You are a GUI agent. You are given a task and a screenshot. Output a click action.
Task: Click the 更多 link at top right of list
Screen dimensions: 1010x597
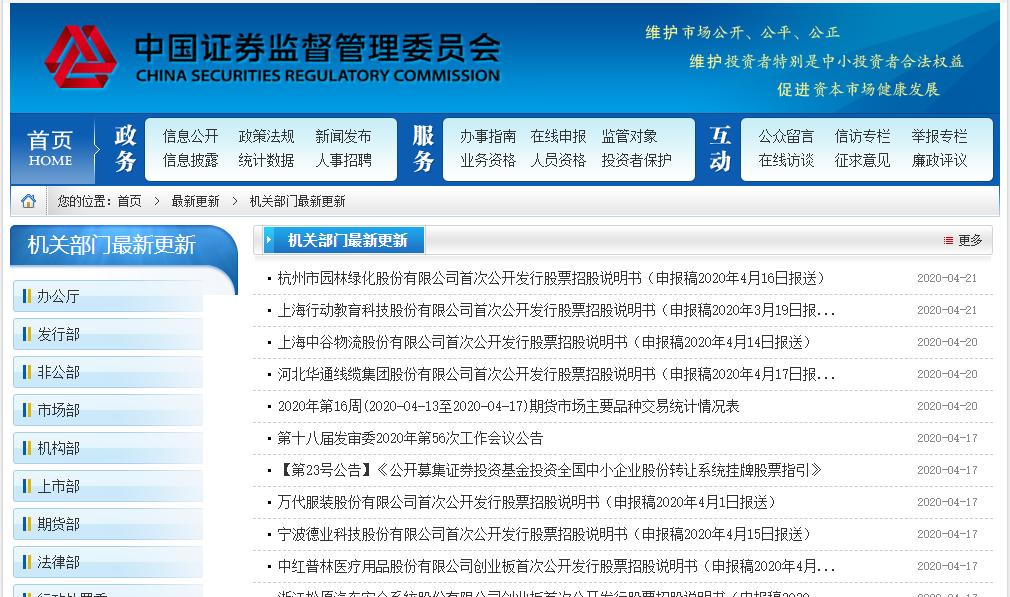(x=969, y=240)
